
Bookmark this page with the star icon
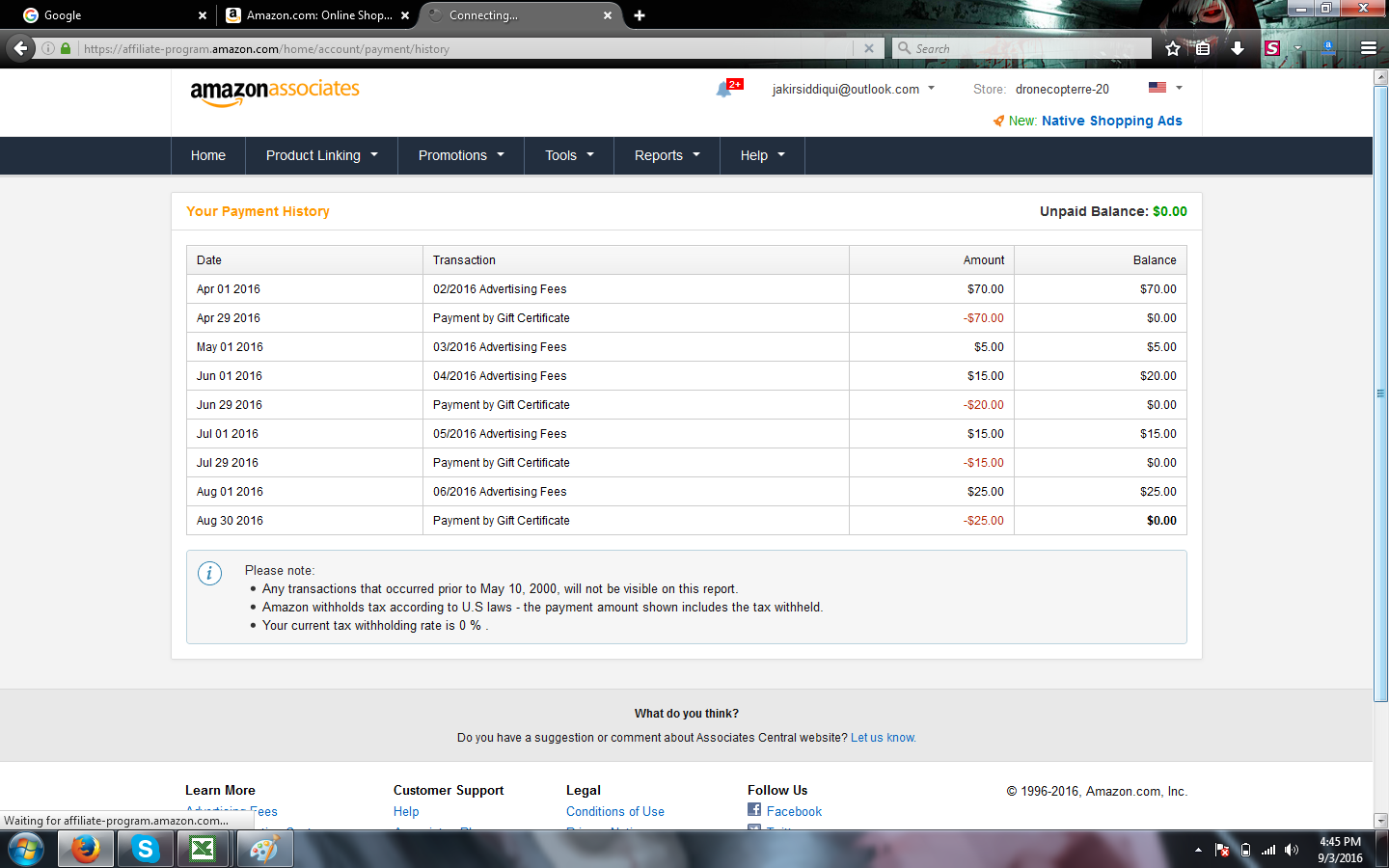[1173, 48]
